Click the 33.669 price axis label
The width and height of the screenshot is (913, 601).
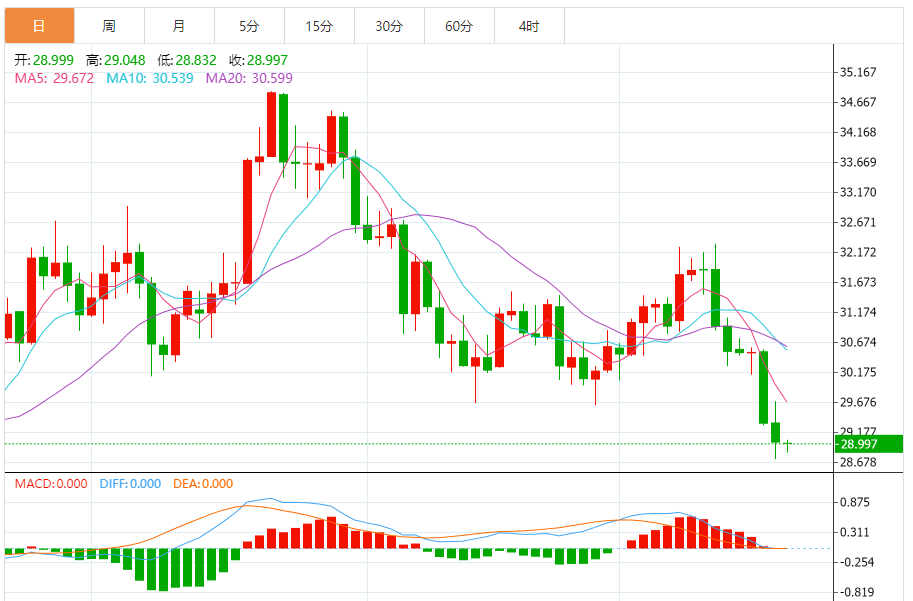[858, 162]
